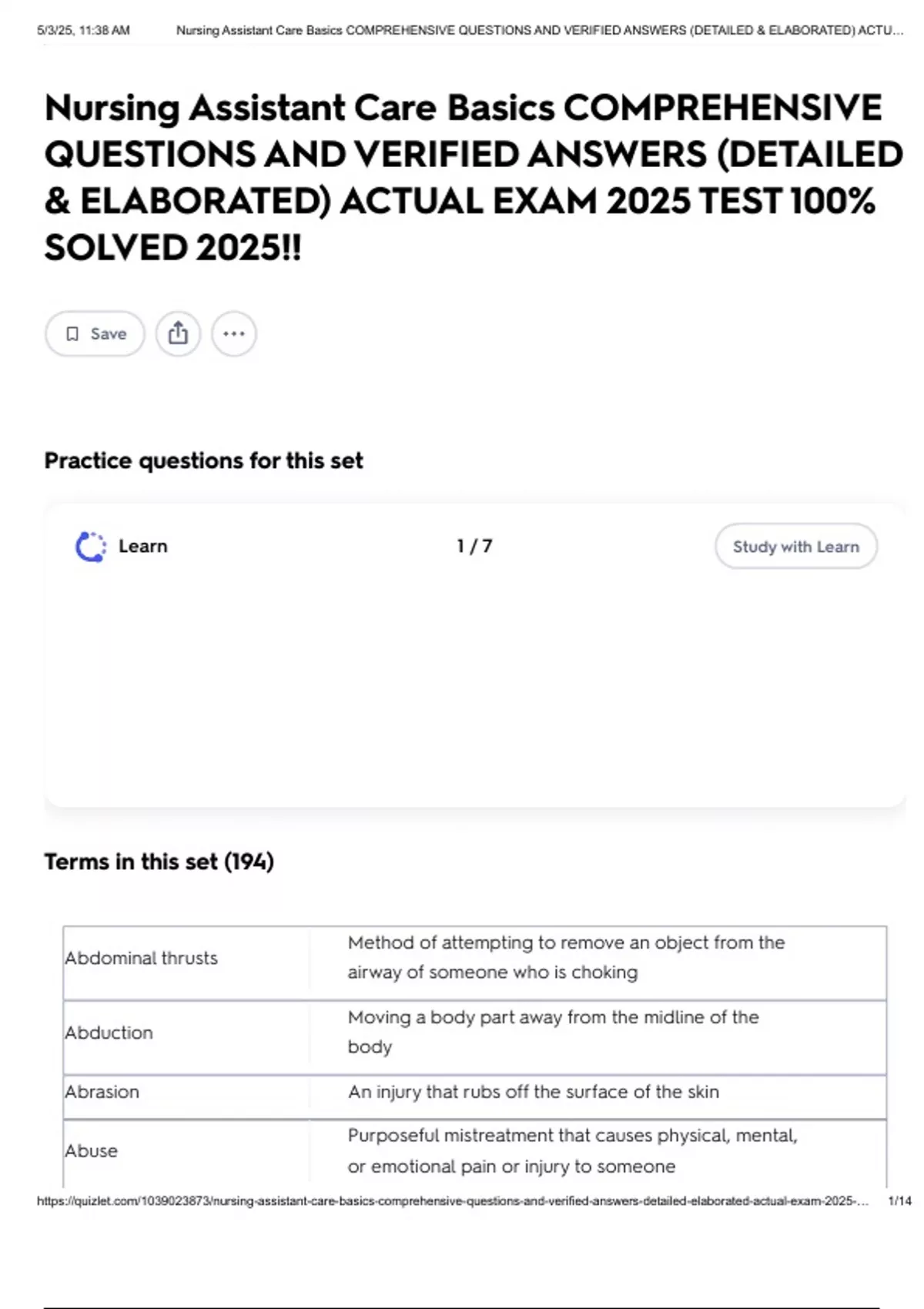Screen dimensions: 924x1309
Task: Click the 1/14 page number indicator
Action: [899, 1201]
